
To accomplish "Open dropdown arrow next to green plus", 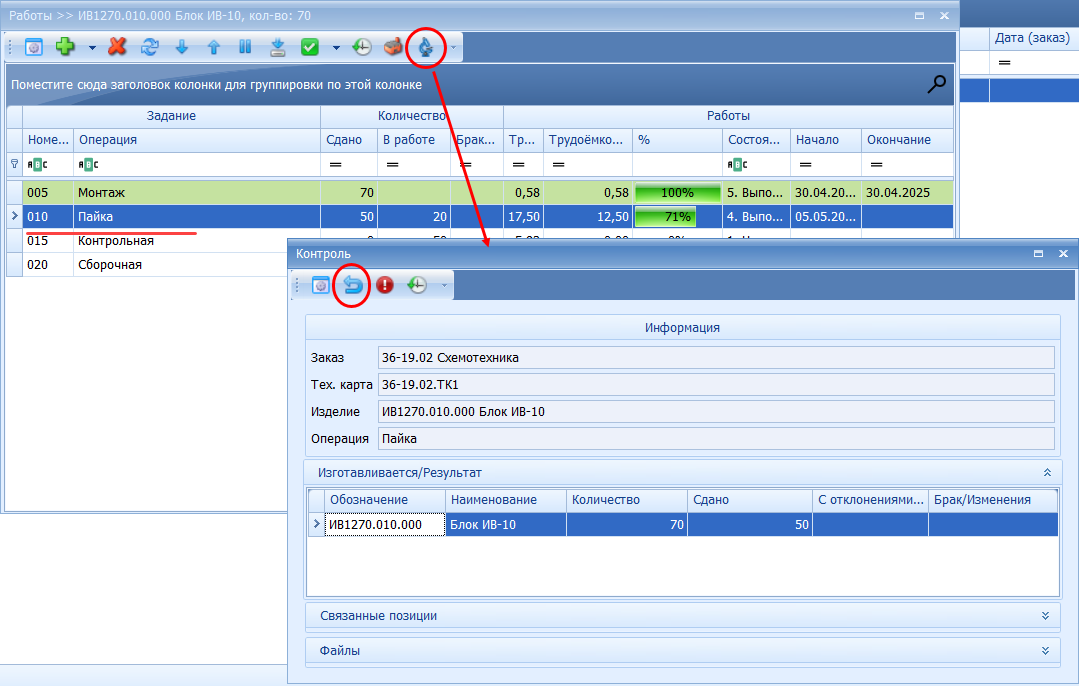I will pyautogui.click(x=92, y=47).
